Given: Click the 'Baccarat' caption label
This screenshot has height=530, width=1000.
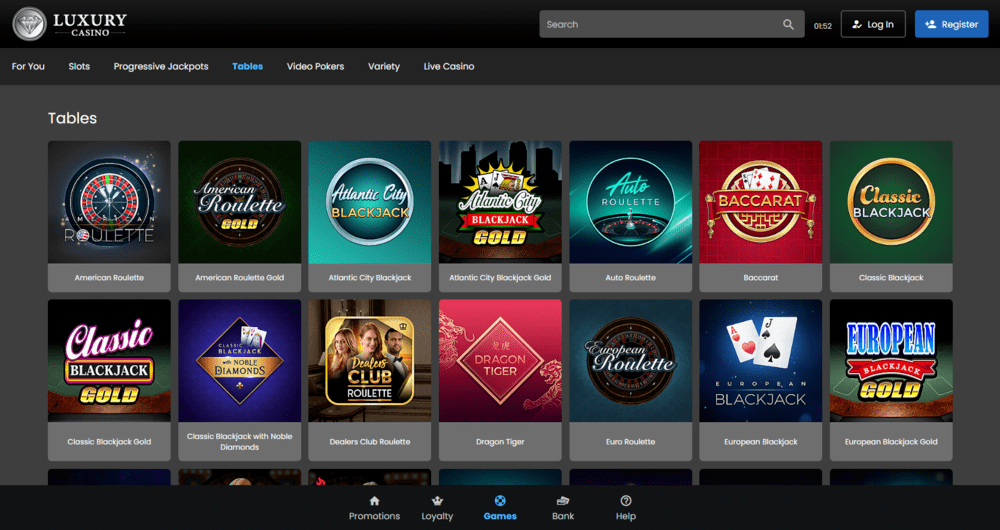Looking at the screenshot, I should point(761,277).
